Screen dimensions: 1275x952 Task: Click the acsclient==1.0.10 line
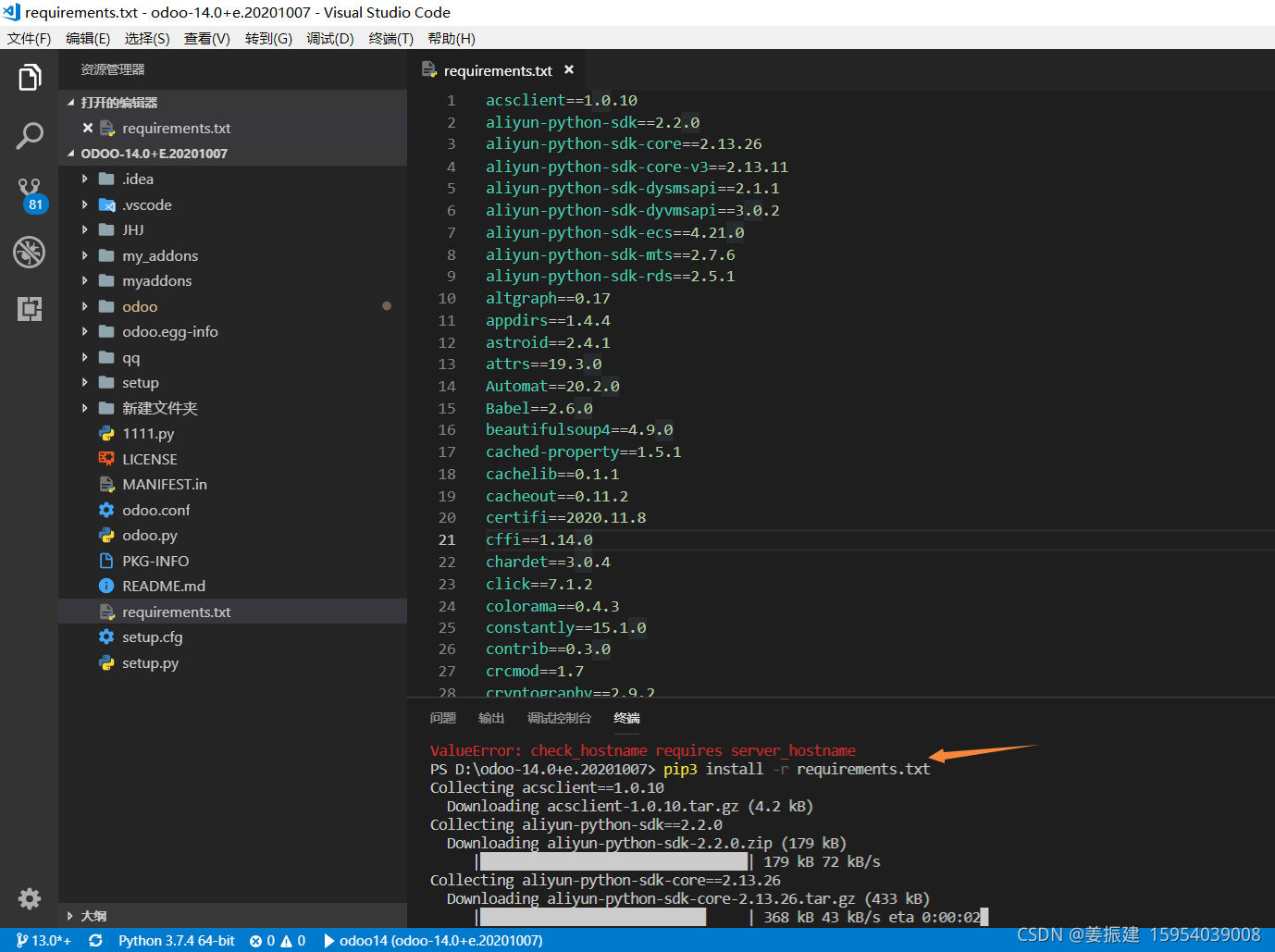(562, 100)
